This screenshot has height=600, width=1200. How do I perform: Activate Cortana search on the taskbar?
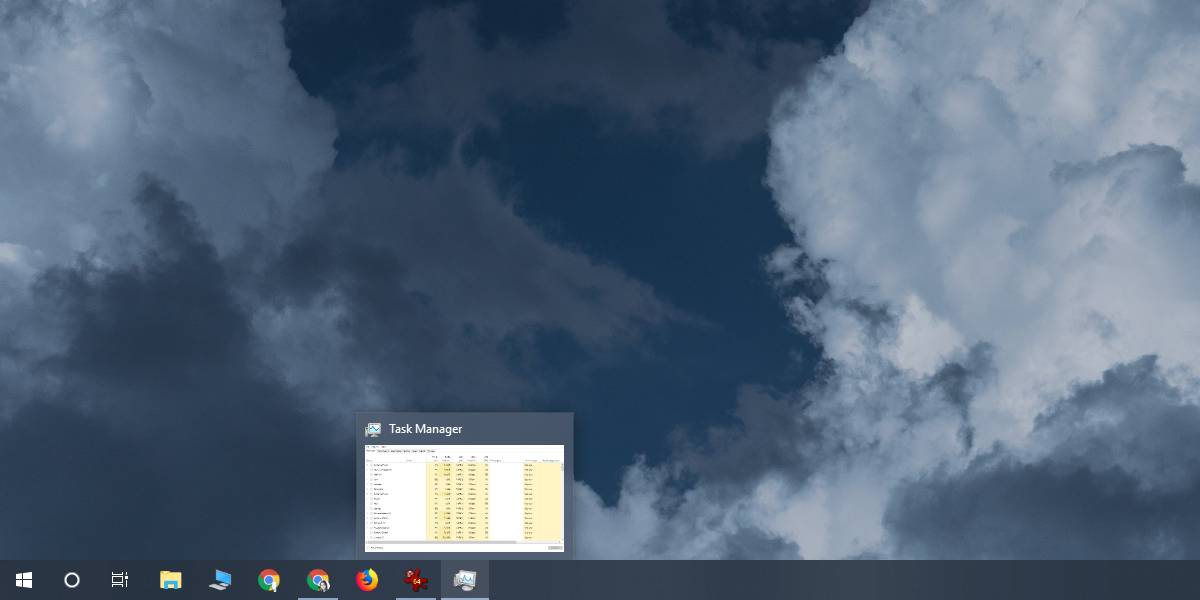[70, 580]
